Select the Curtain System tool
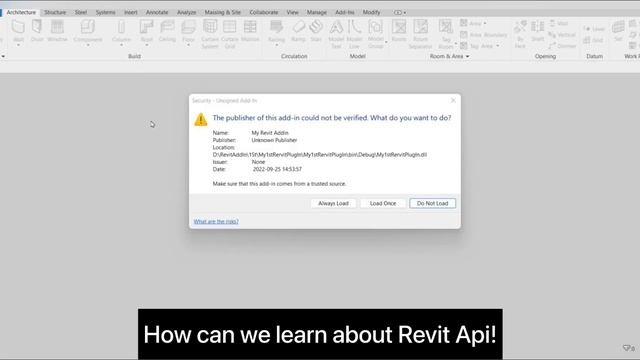This screenshot has width=640, height=360. pyautogui.click(x=210, y=33)
